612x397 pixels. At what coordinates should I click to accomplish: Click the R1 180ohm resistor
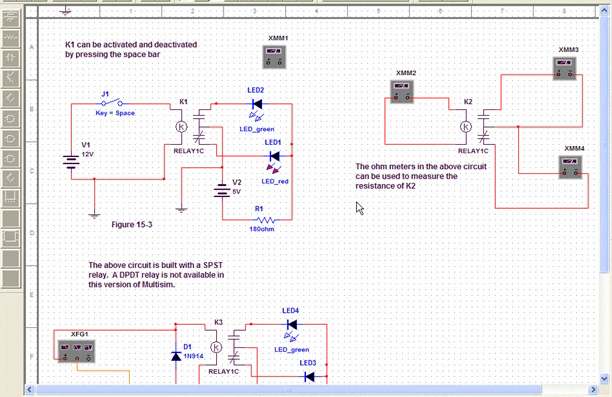click(x=265, y=220)
